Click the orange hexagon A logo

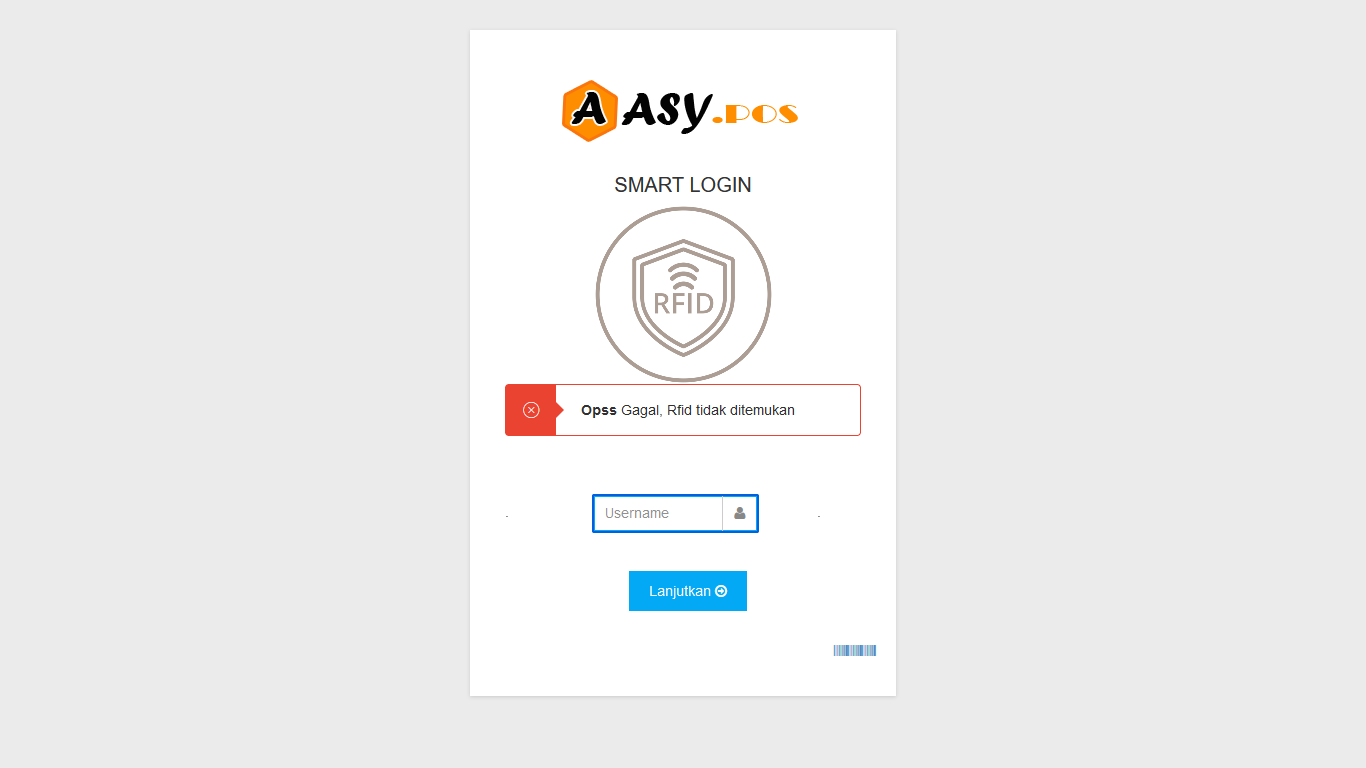coord(590,111)
